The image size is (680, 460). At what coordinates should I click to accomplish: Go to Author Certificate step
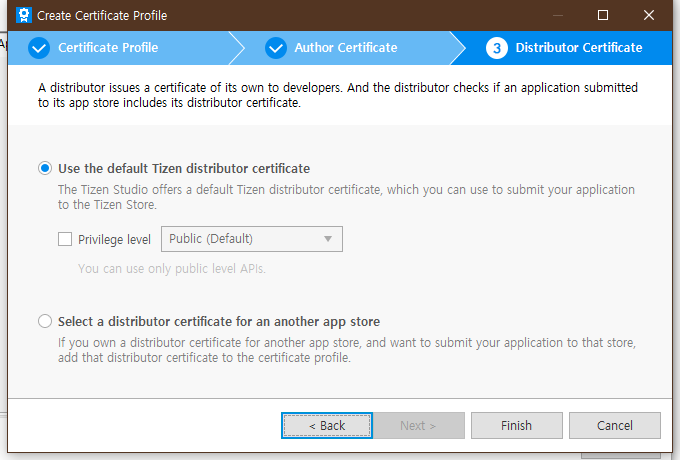tap(346, 48)
